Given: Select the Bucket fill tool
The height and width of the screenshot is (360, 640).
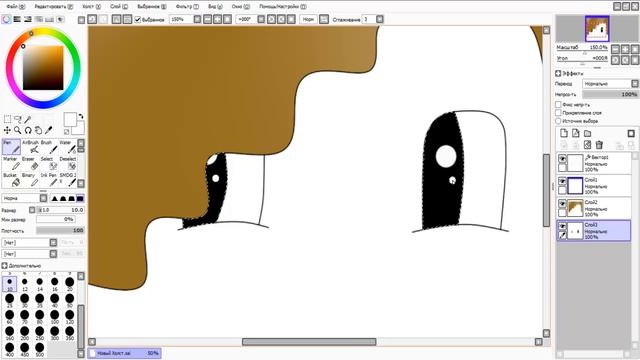Looking at the screenshot, I should coord(11,180).
